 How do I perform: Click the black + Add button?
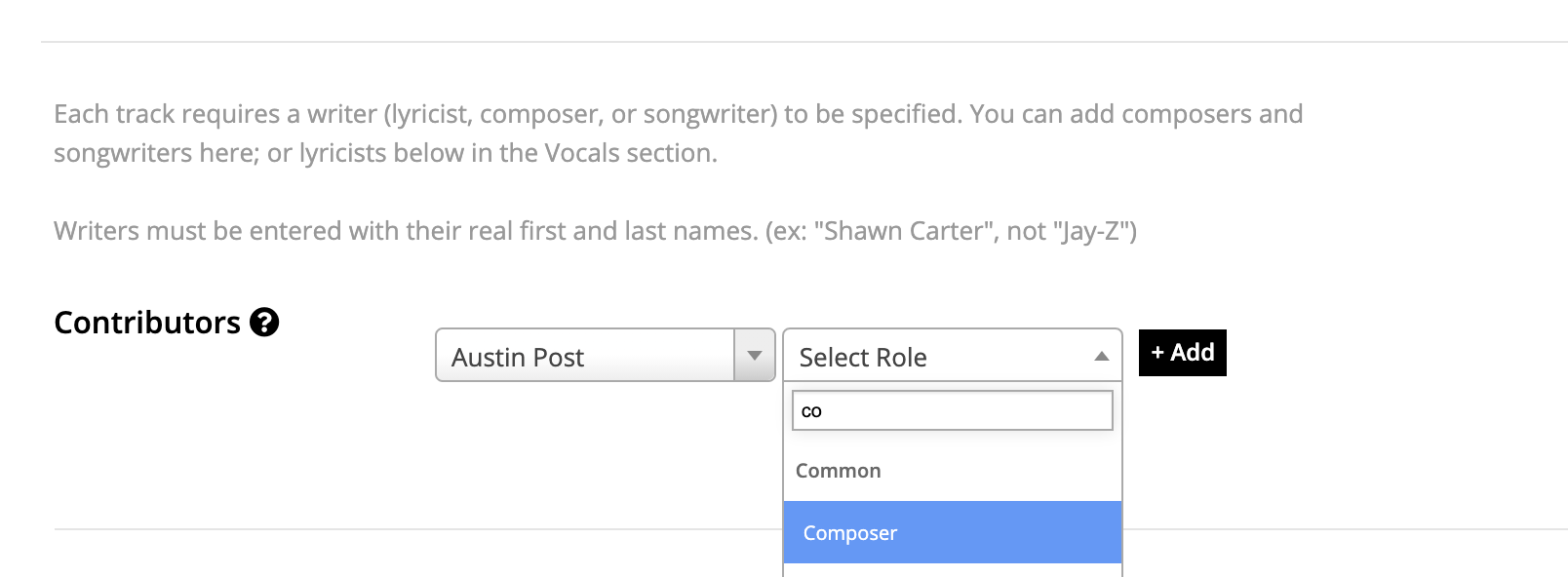[x=1183, y=353]
